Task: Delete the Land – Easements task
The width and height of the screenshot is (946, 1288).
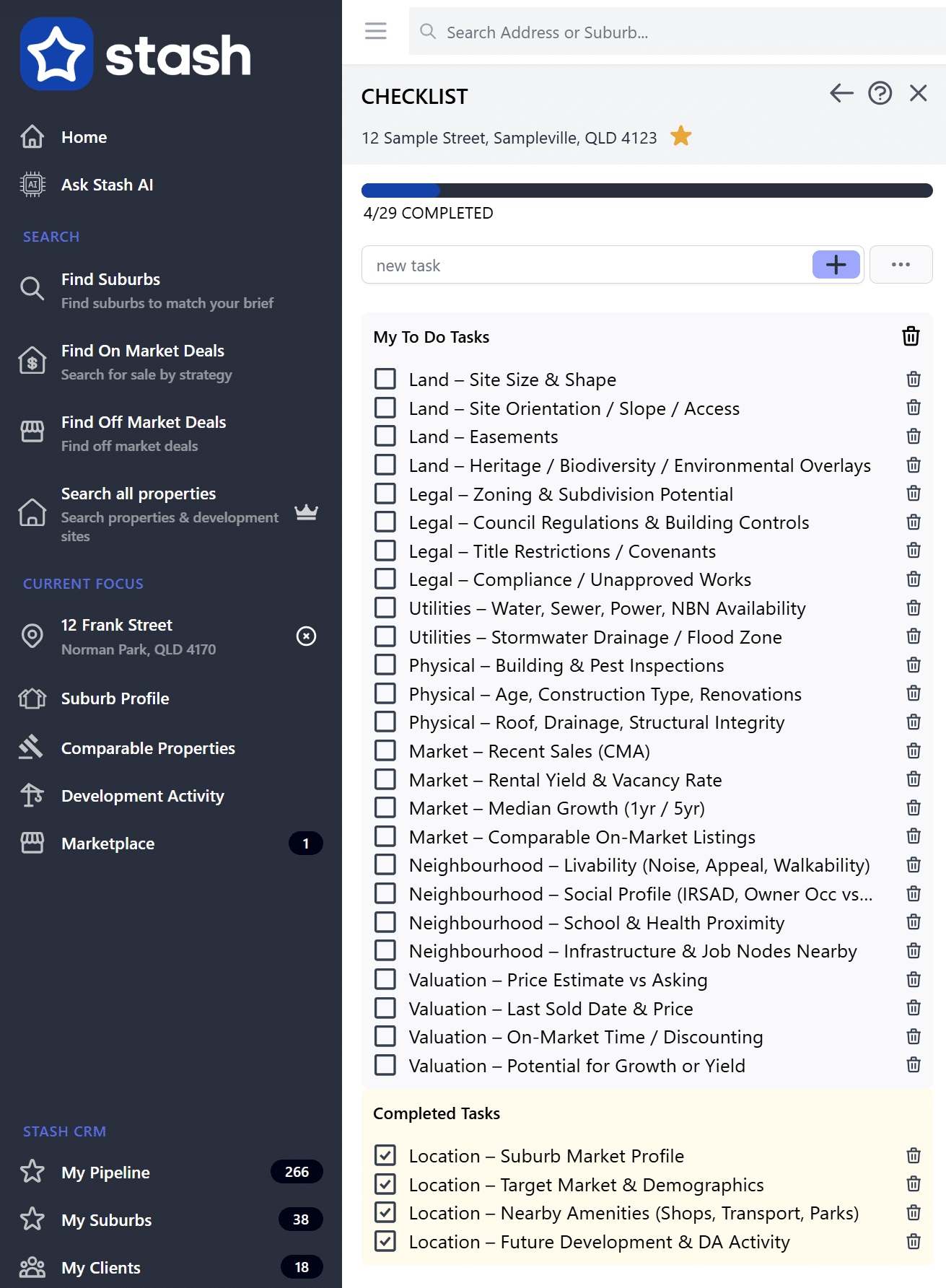Action: tap(913, 437)
